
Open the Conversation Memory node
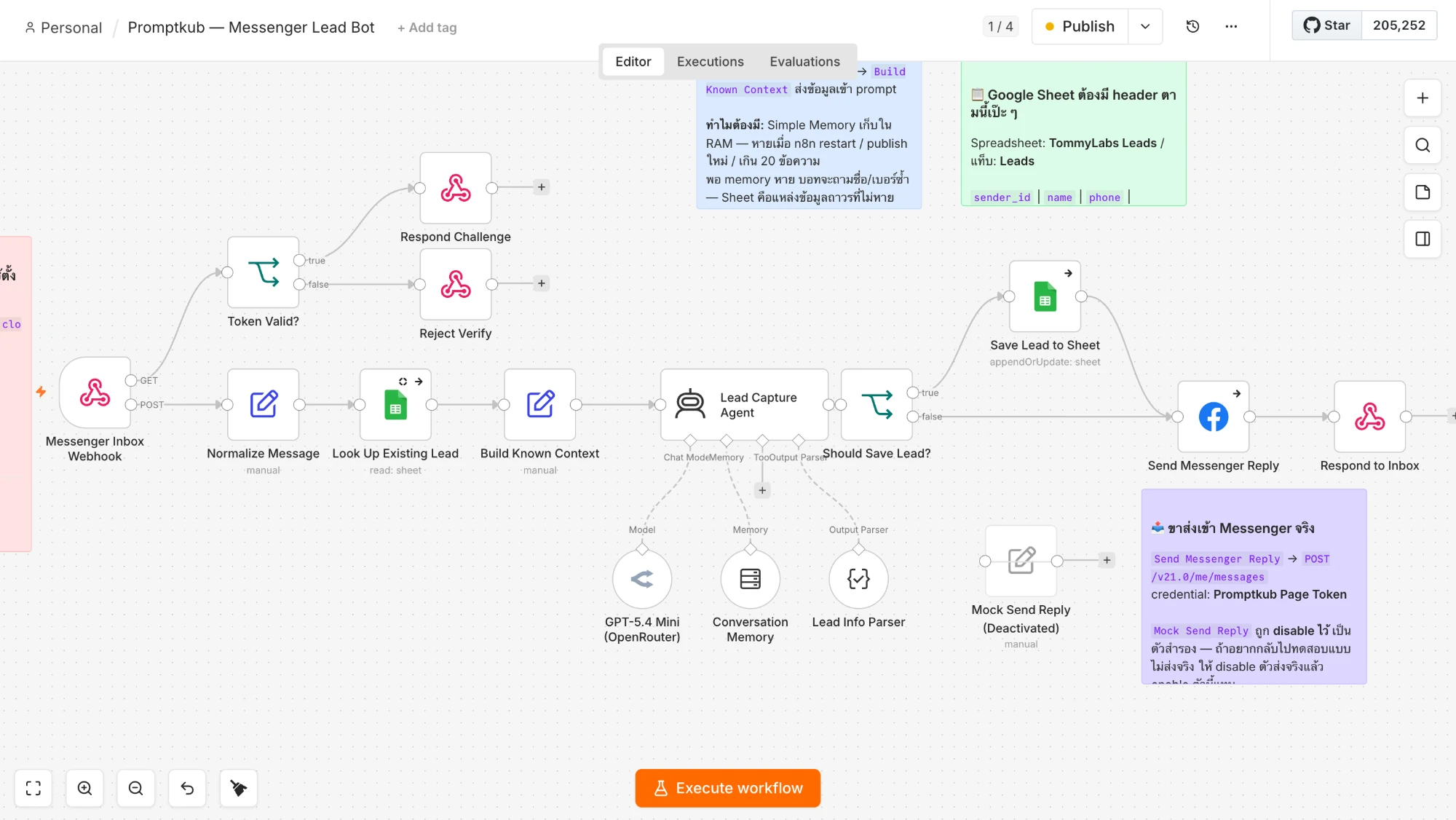coord(750,579)
